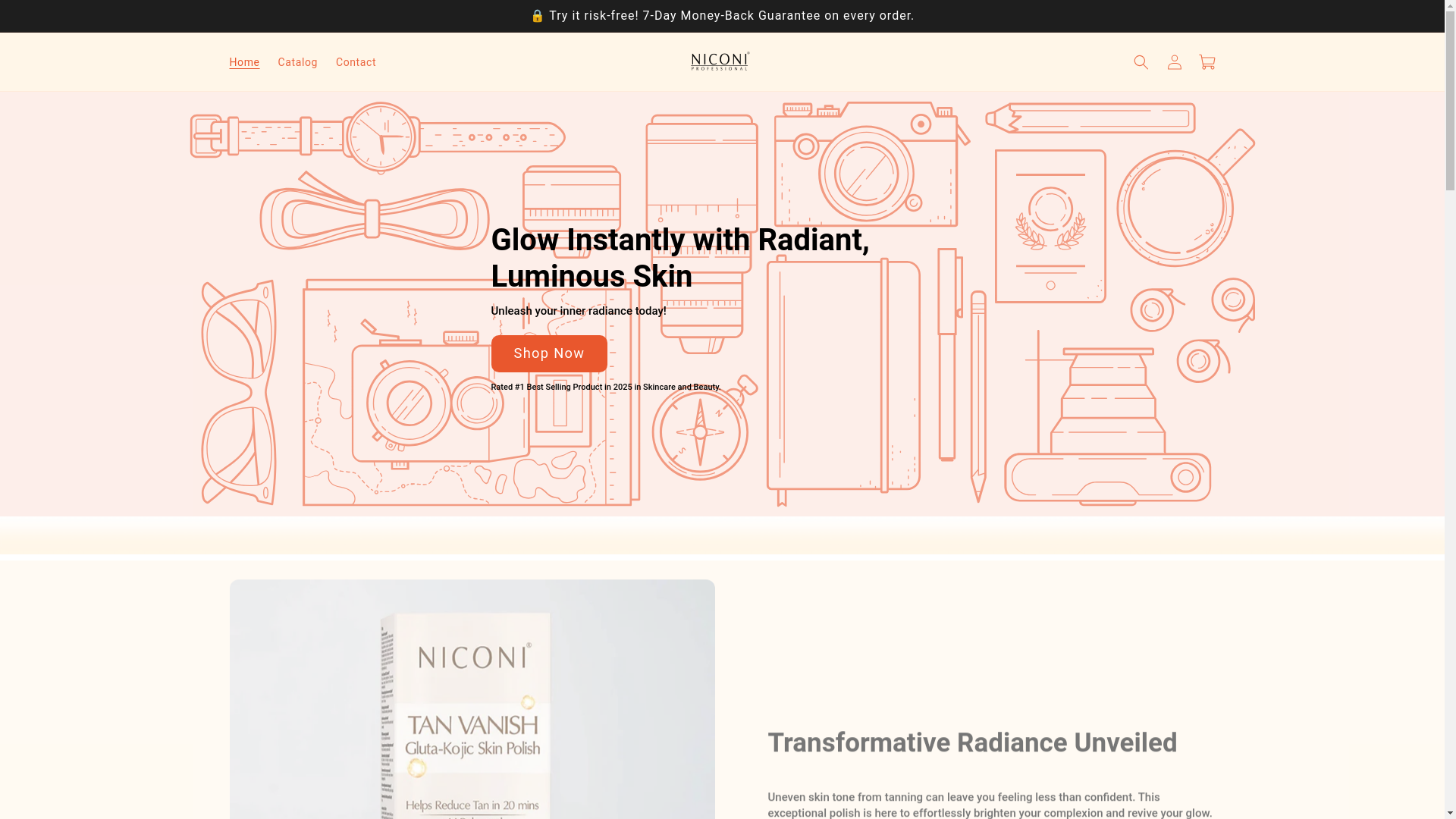1456x819 pixels.
Task: Open the Contact menu item
Action: click(356, 62)
